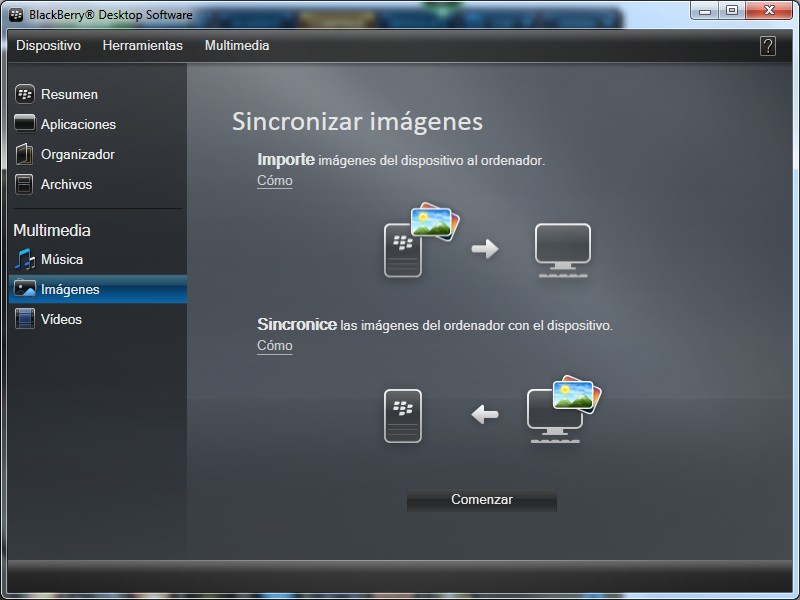Click the Cómo link under Sincronice

(274, 345)
